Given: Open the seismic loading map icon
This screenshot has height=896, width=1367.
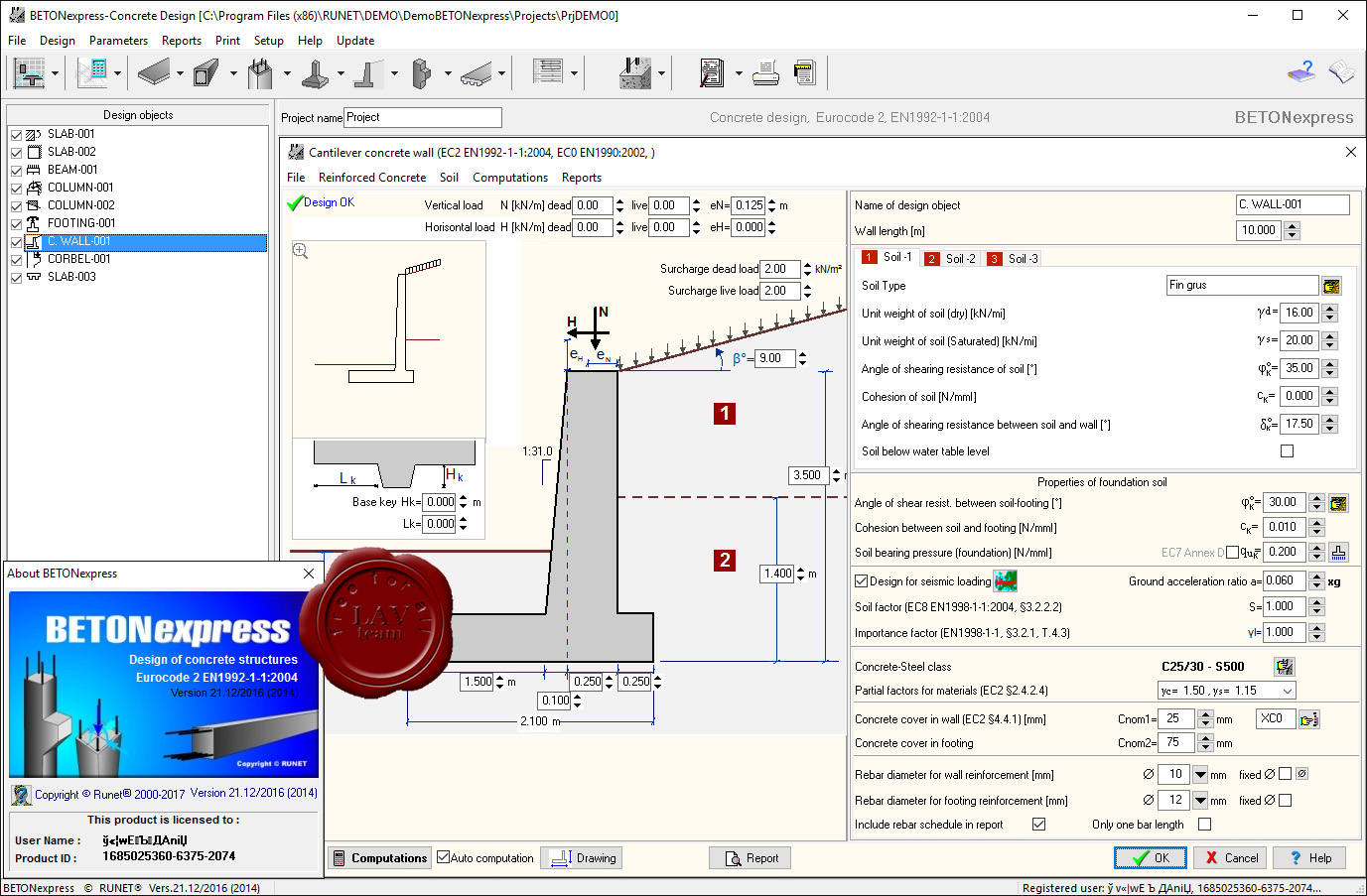Looking at the screenshot, I should coord(1006,580).
